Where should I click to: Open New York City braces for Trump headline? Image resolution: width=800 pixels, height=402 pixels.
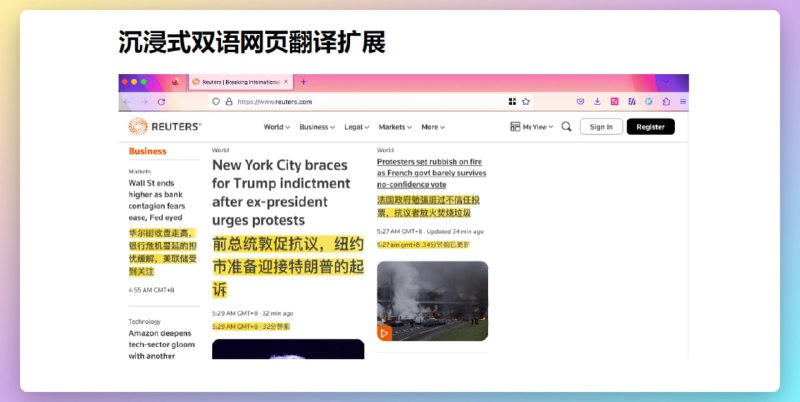281,192
